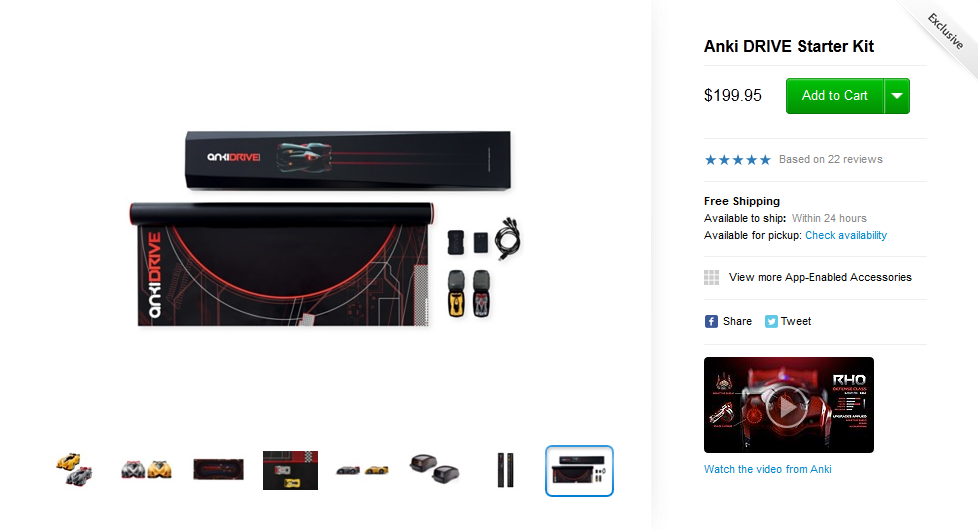The width and height of the screenshot is (979, 532).
Task: Select the charging pods thumbnail
Action: [435, 469]
